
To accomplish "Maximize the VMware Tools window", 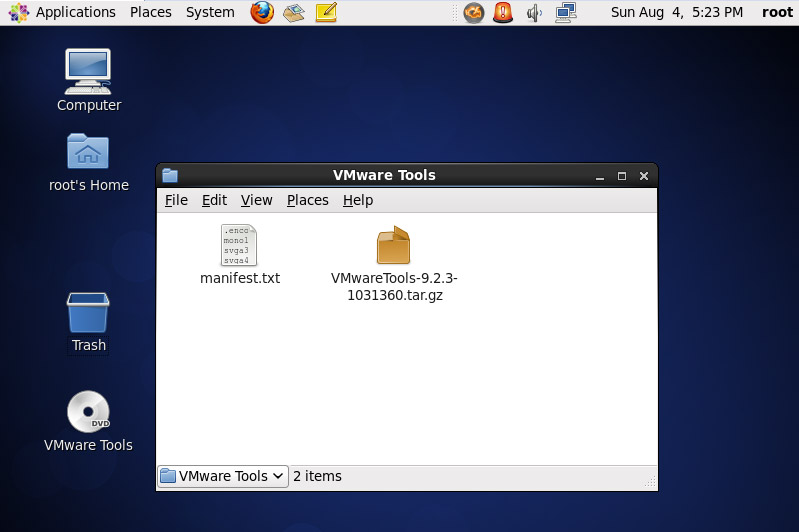I will (622, 176).
